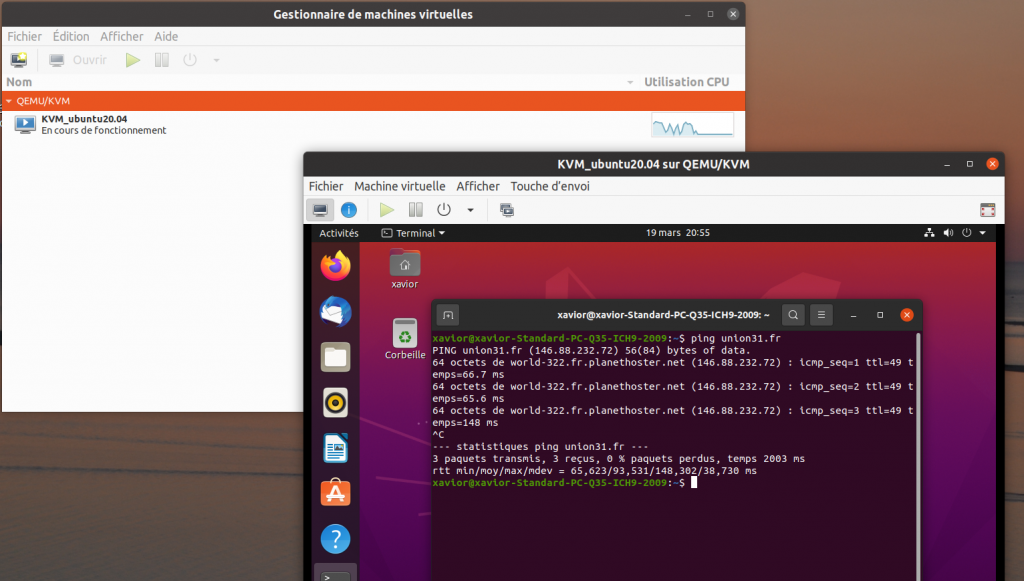Show virtual hardware details info icon
Image resolution: width=1024 pixels, height=581 pixels.
[x=349, y=210]
